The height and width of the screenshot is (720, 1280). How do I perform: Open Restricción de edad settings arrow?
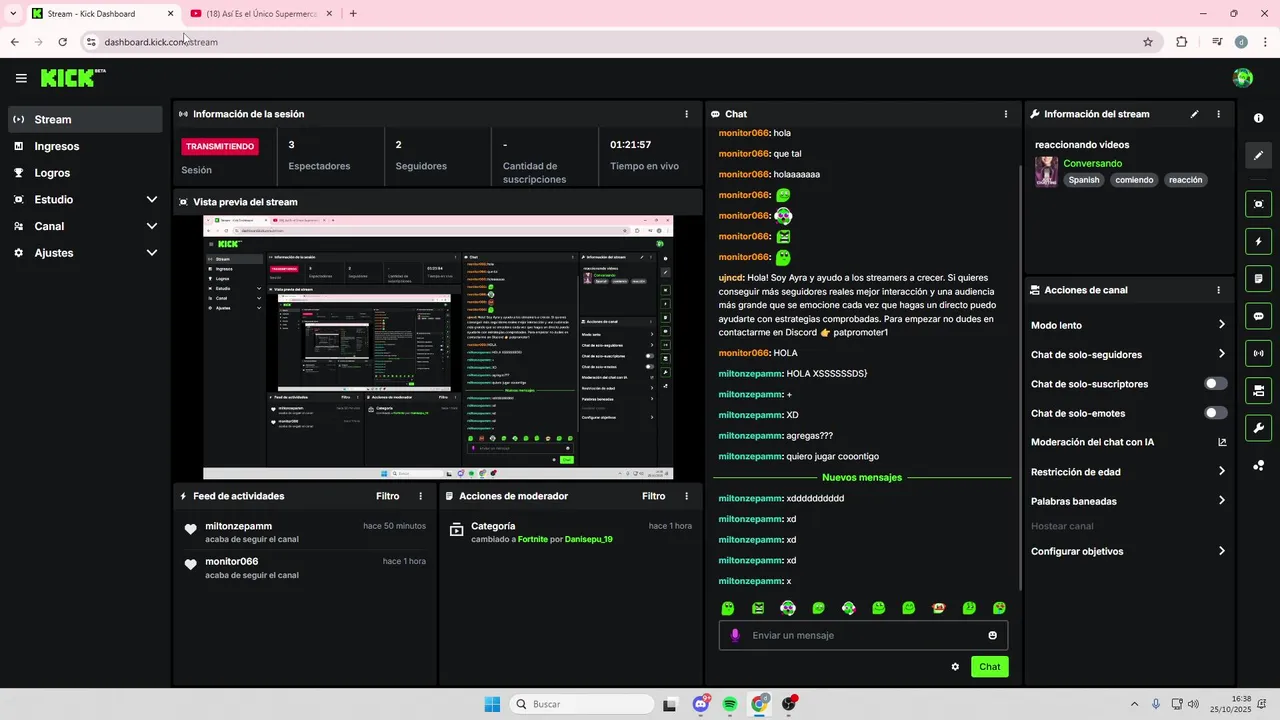click(1221, 472)
